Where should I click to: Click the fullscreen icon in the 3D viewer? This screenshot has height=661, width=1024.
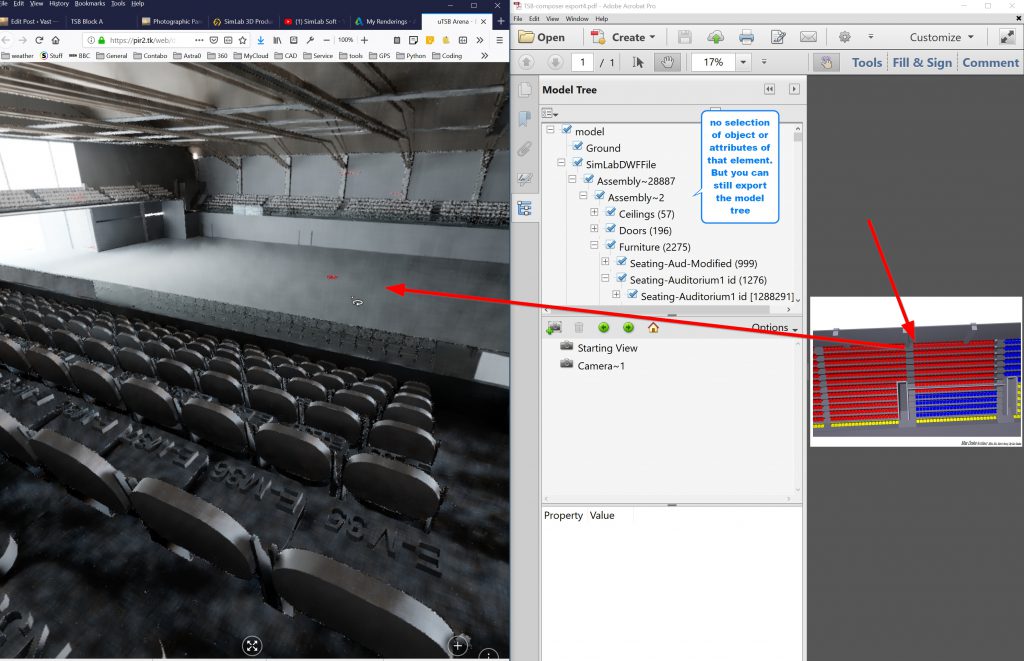252,646
